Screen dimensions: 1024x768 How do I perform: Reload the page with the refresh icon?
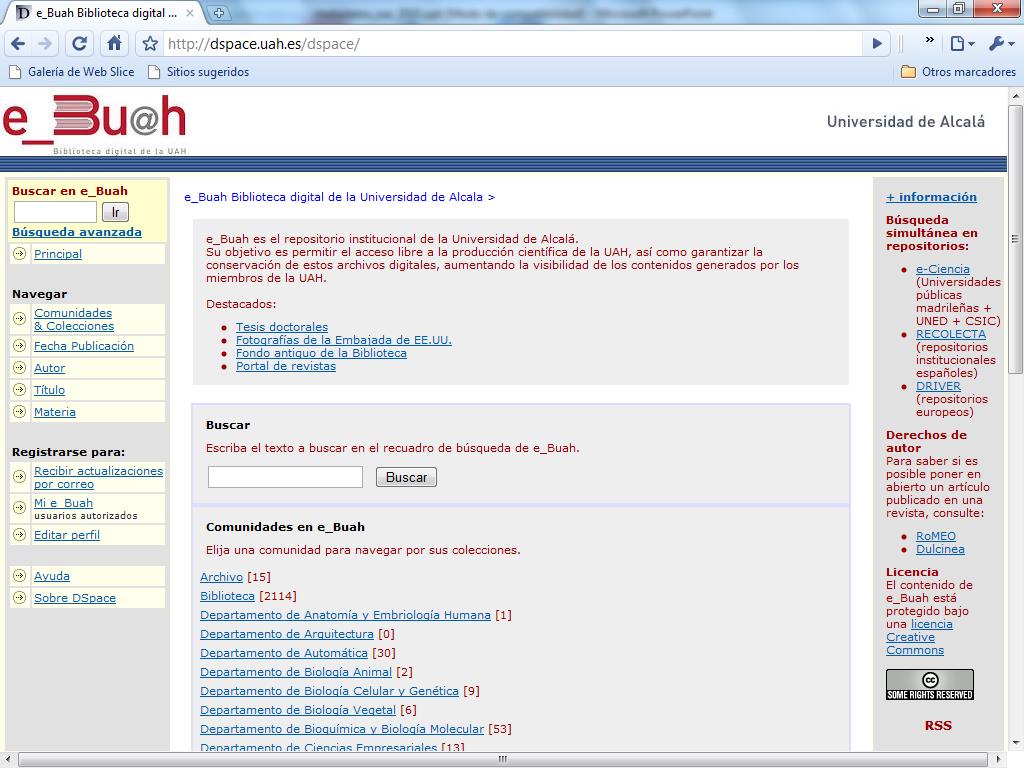(x=80, y=44)
